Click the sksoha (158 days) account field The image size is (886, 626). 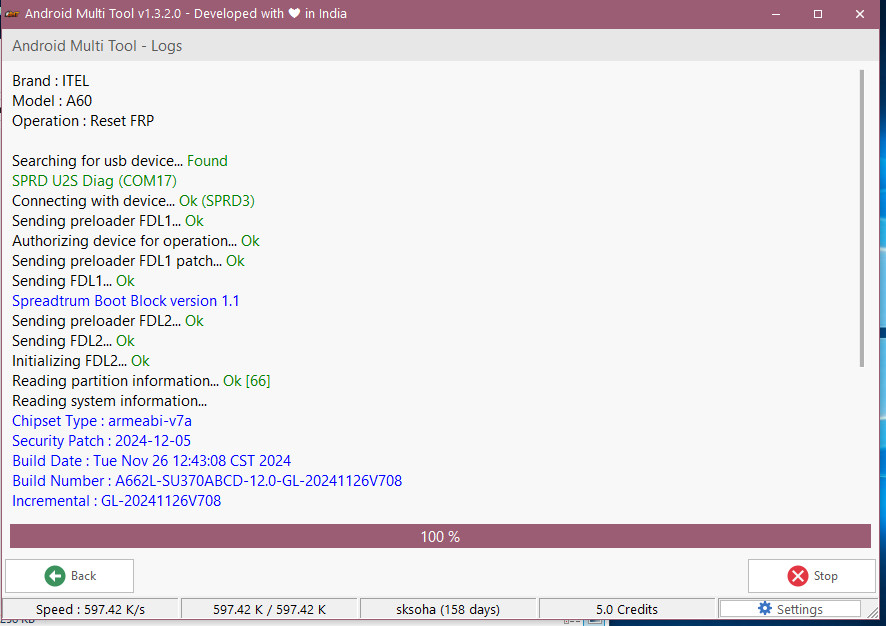coord(448,609)
